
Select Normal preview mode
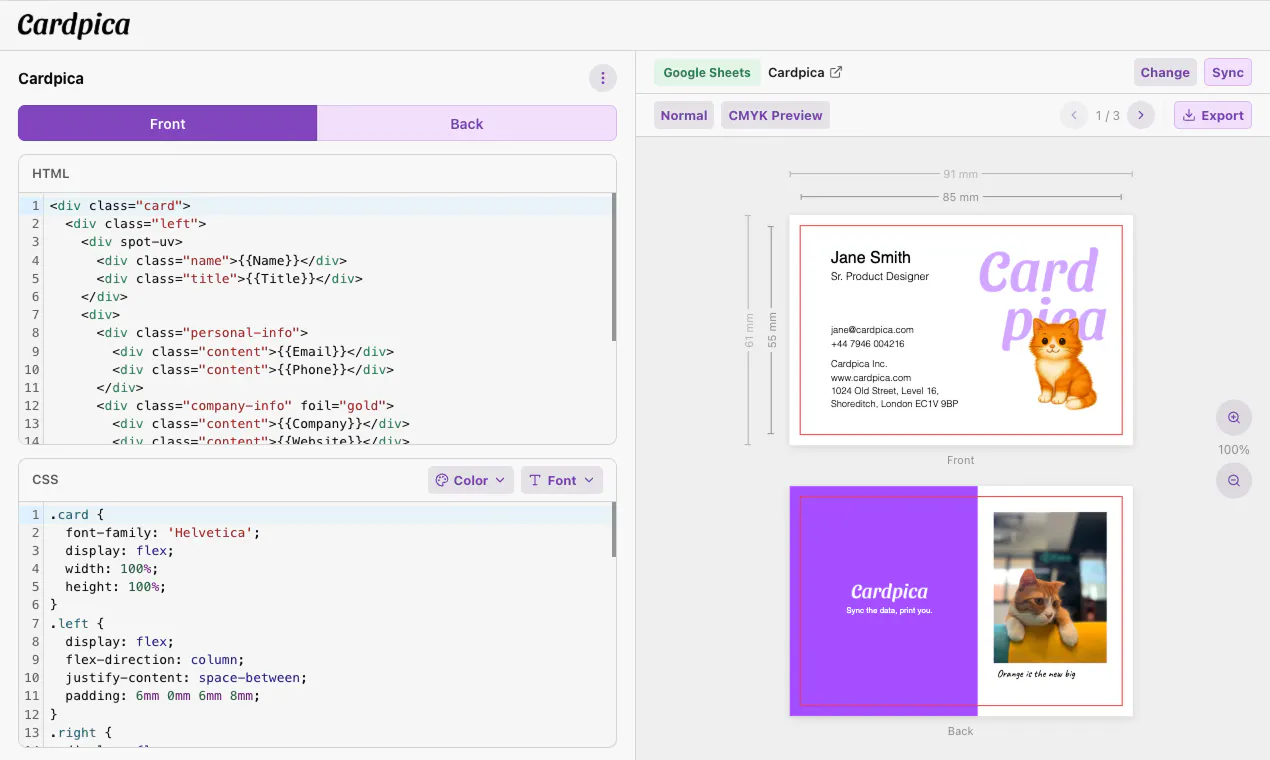point(684,115)
